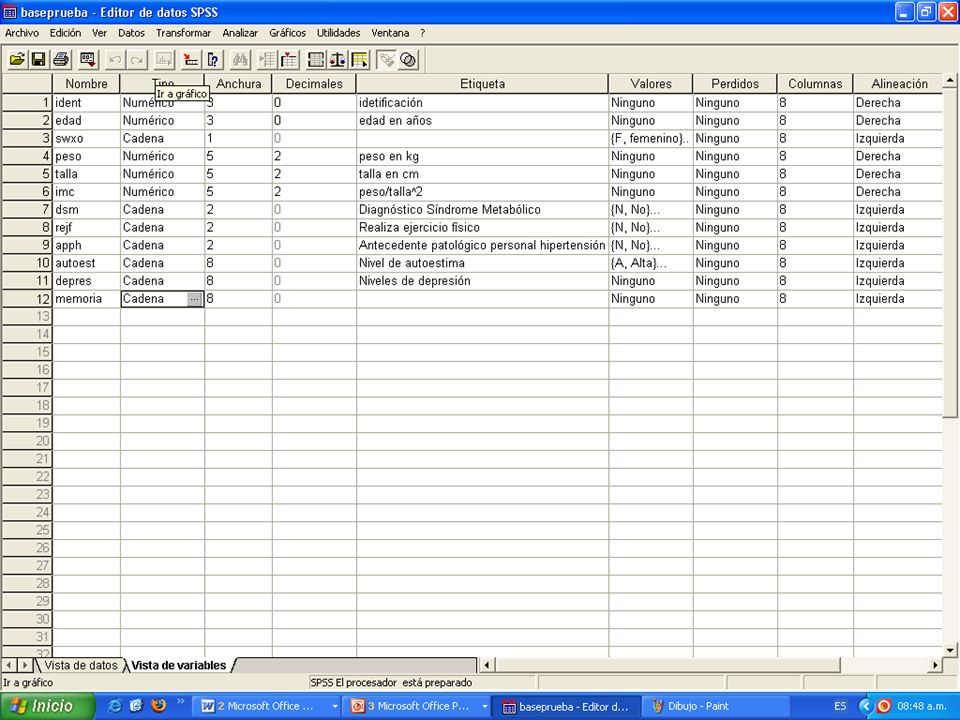Open the ? help menu
Screen dimensions: 960x720
(x=422, y=33)
